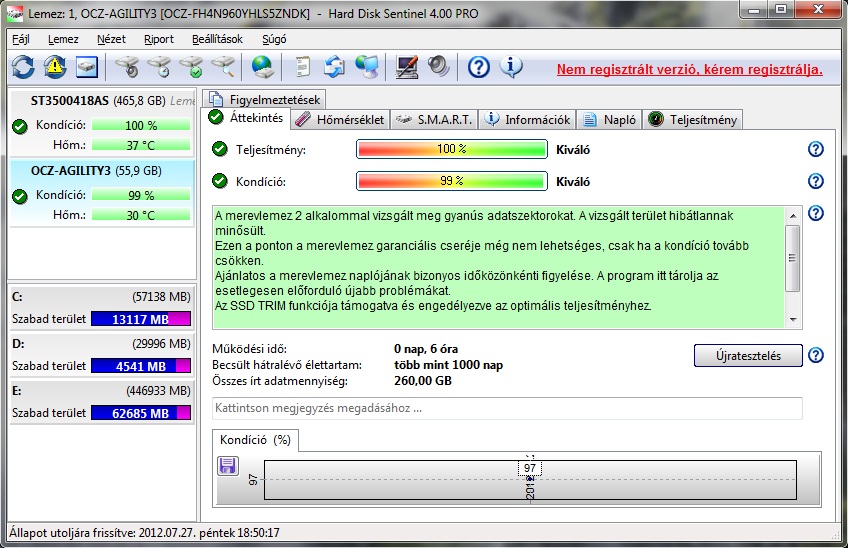Open the Napló tab

(x=610, y=120)
